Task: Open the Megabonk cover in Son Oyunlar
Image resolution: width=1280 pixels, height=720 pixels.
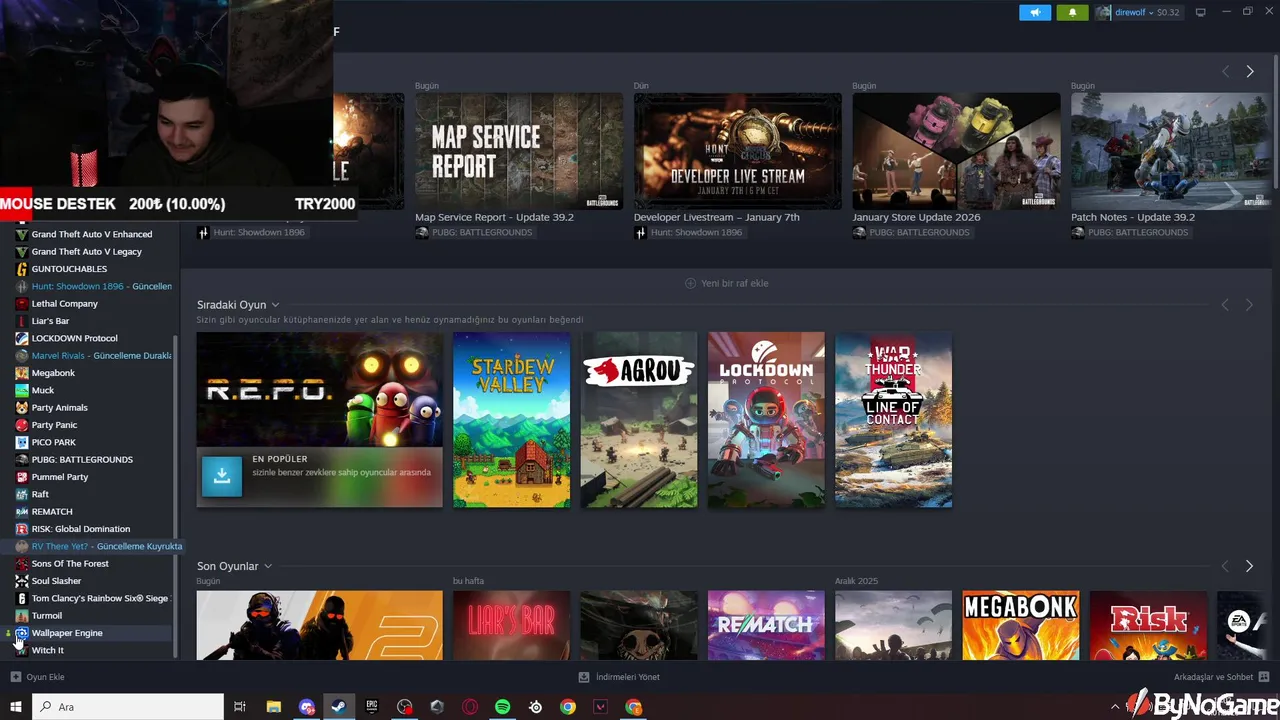Action: [x=1021, y=625]
